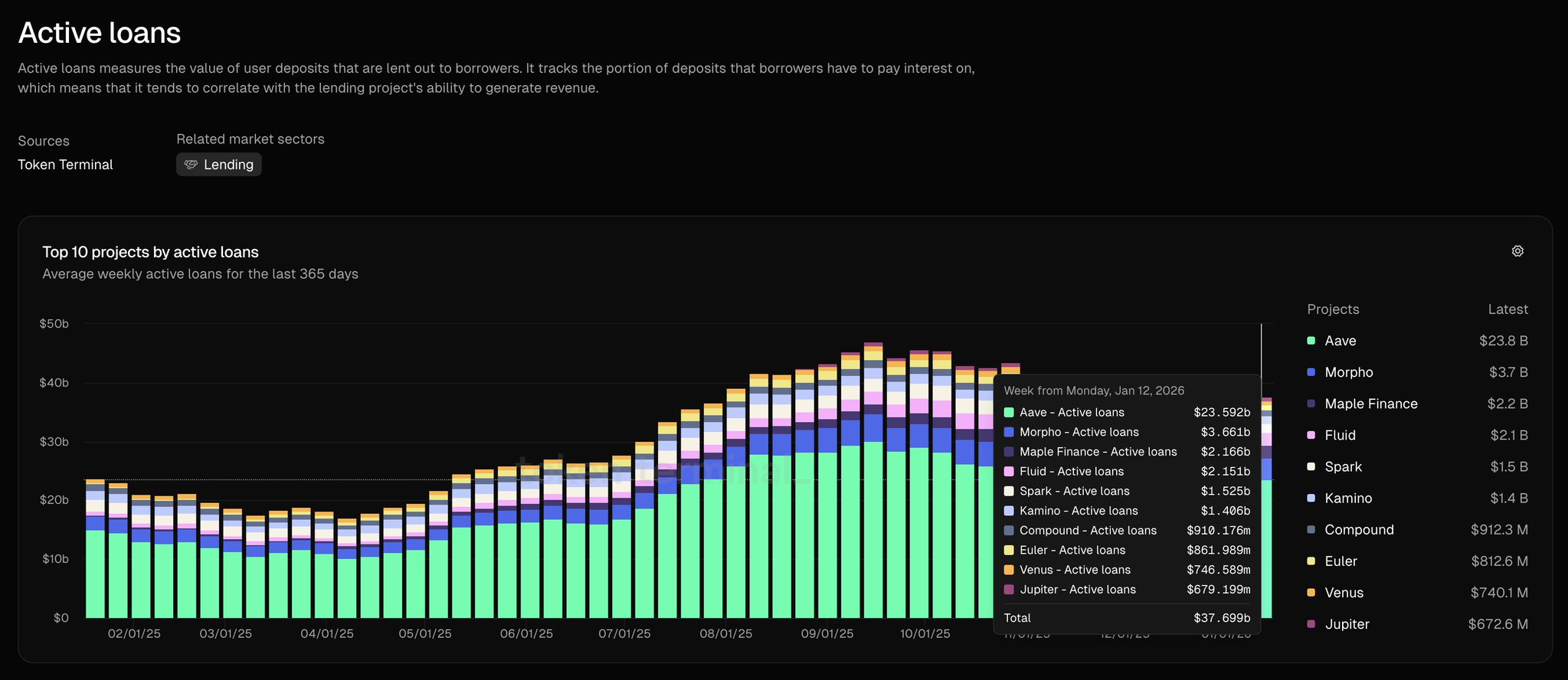Click Euler yellow legend square
Screen dimensions: 1568x680
[1311, 561]
